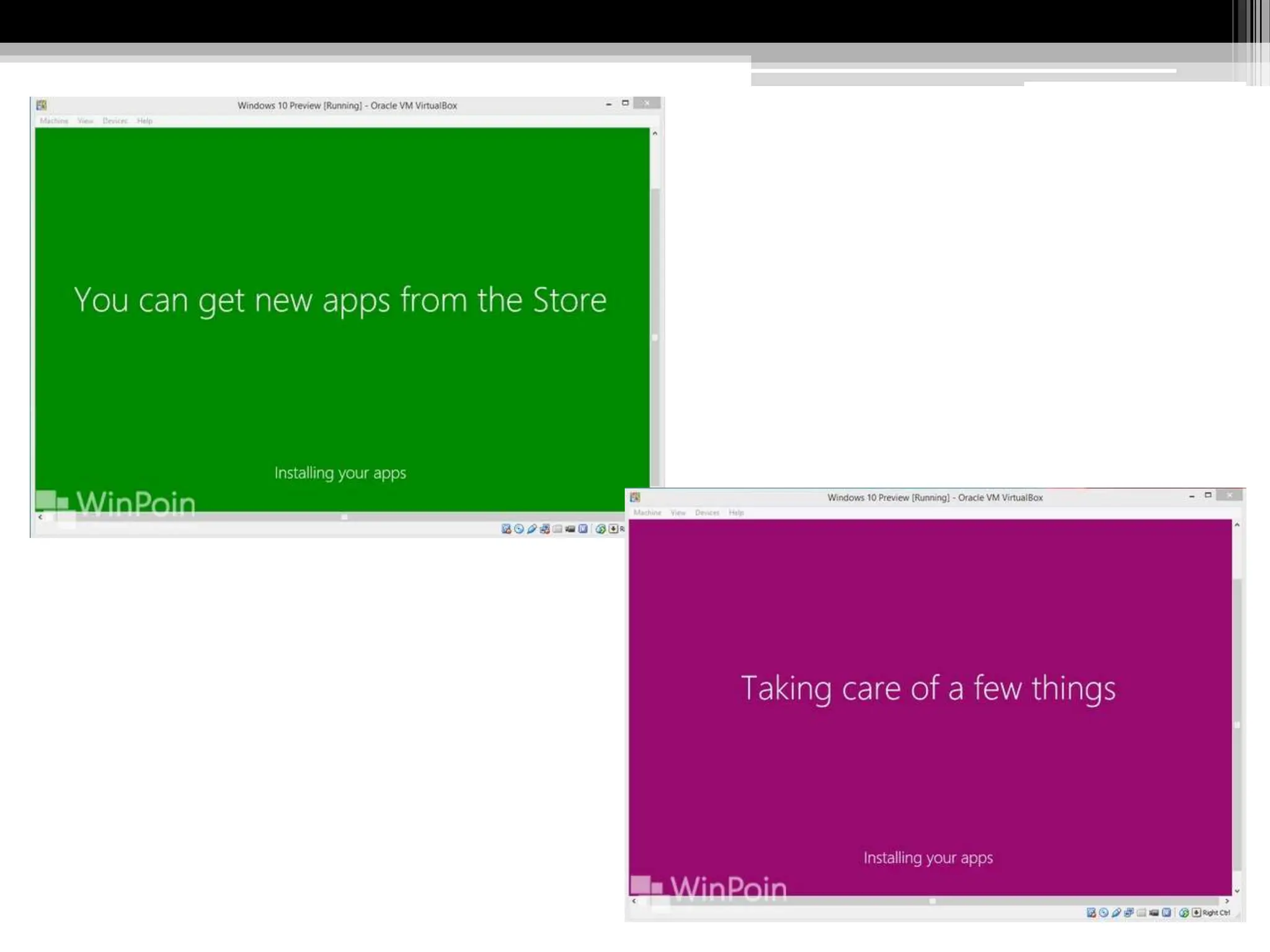Click scroll-right arrow of the magenta window's horizontal scrollbar
This screenshot has height=952, width=1270.
point(1227,901)
